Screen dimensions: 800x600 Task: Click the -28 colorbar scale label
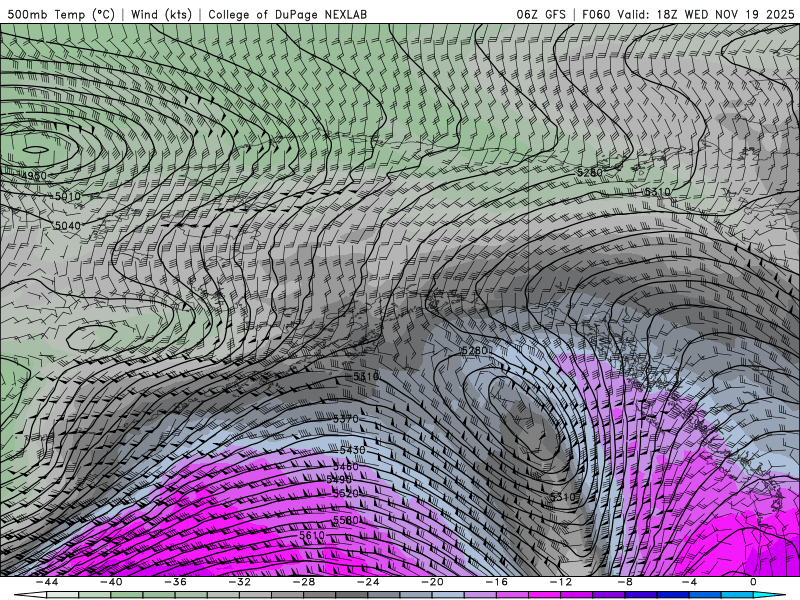click(304, 582)
